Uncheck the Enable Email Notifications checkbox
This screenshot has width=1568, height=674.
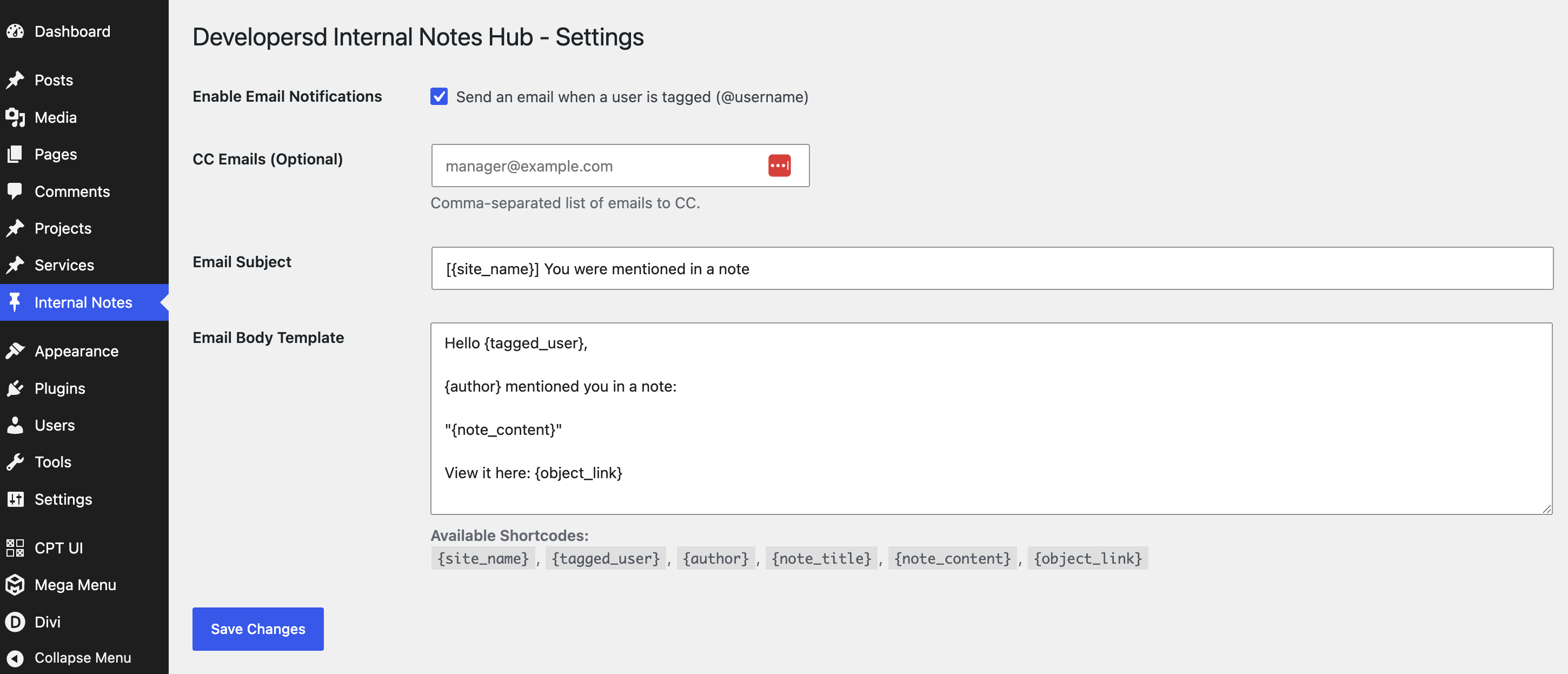[x=439, y=97]
